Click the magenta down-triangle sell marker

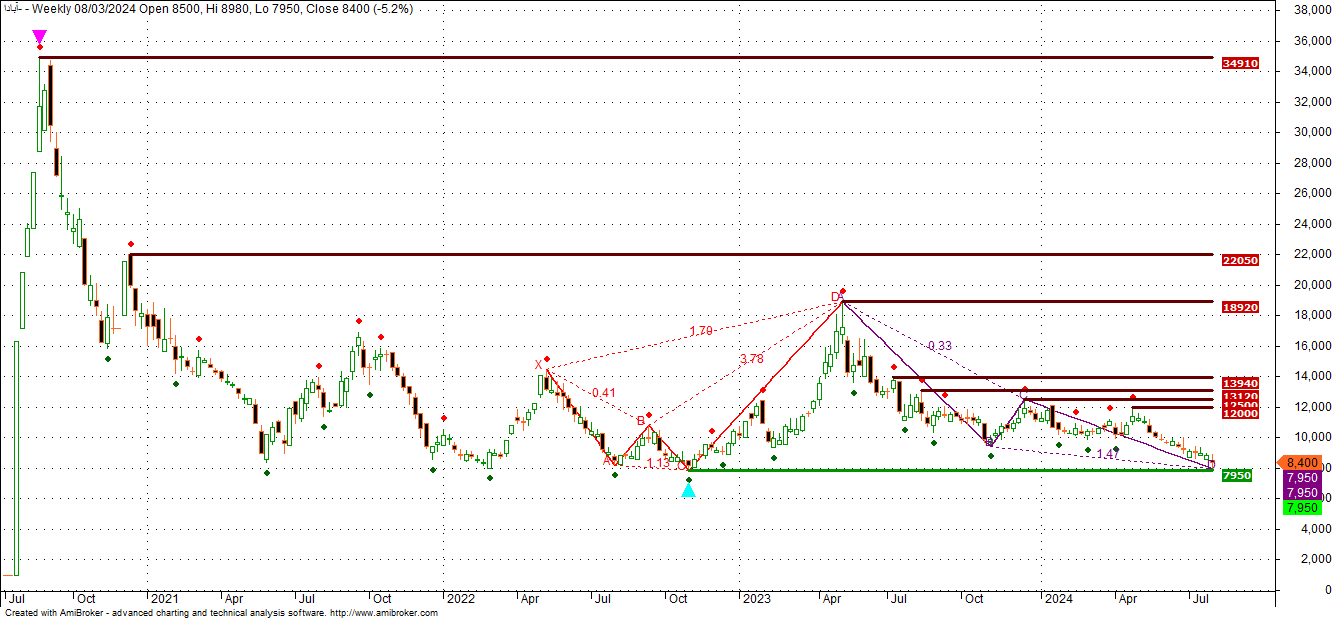pyautogui.click(x=39, y=37)
